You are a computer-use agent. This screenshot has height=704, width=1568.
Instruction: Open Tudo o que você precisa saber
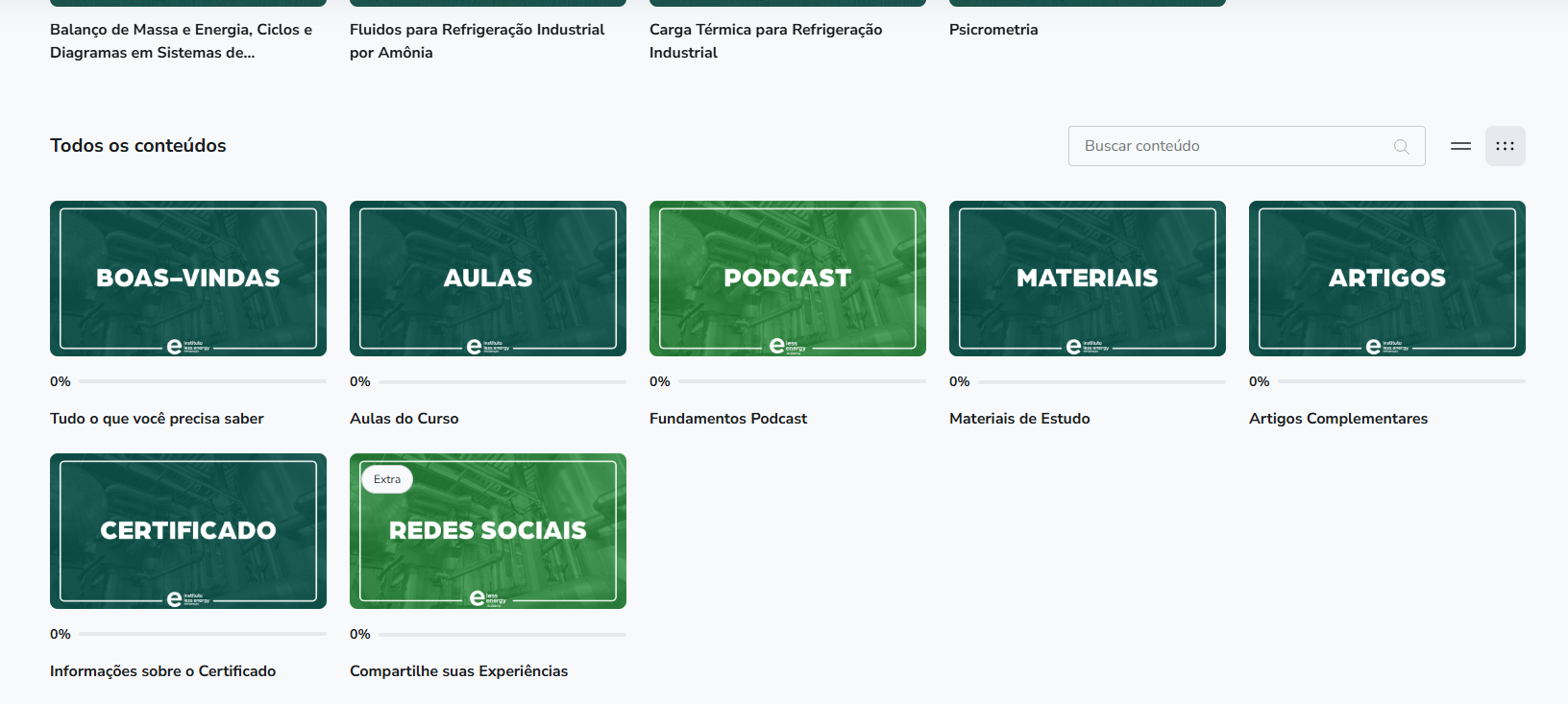(x=157, y=419)
